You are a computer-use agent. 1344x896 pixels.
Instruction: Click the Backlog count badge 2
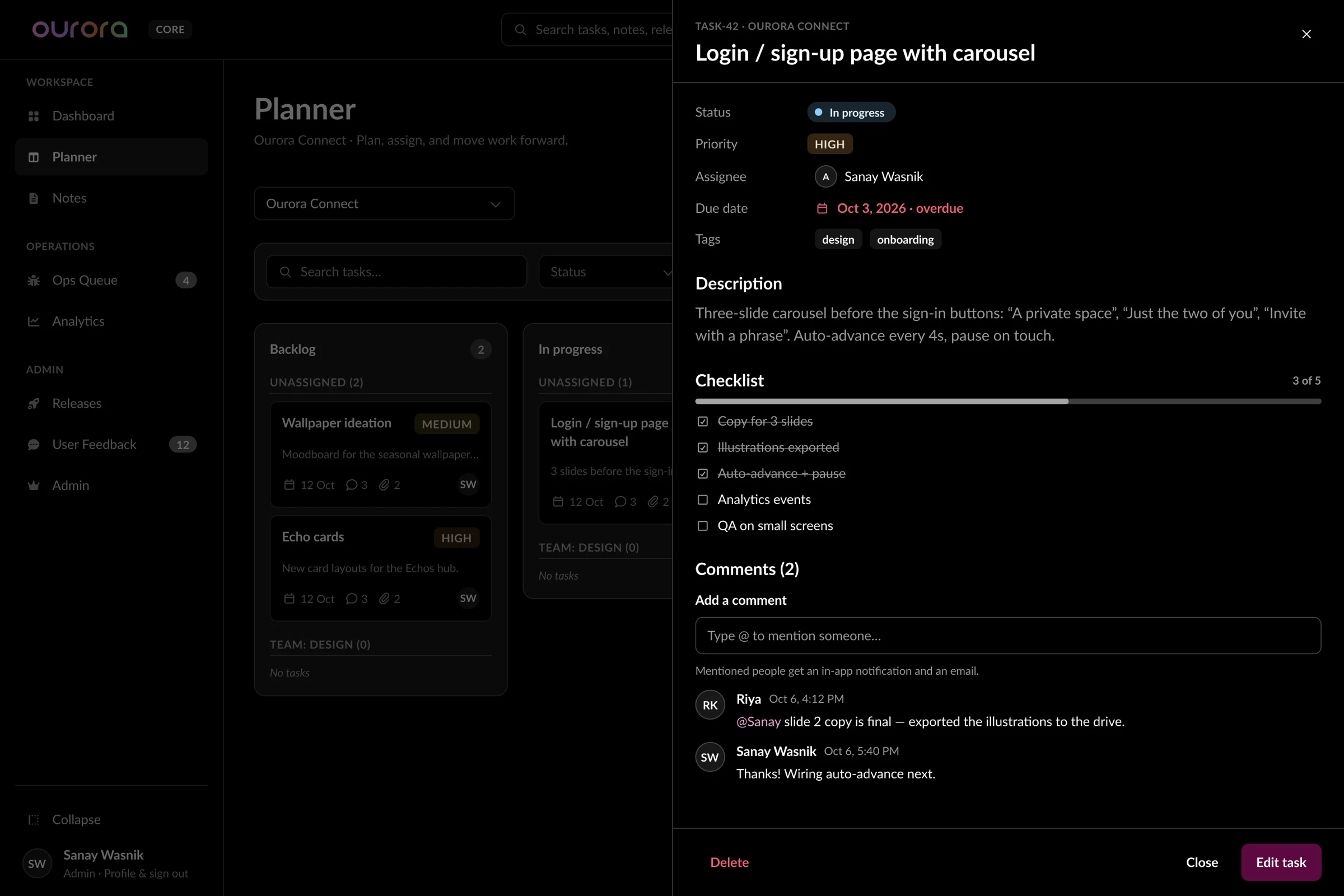click(480, 349)
